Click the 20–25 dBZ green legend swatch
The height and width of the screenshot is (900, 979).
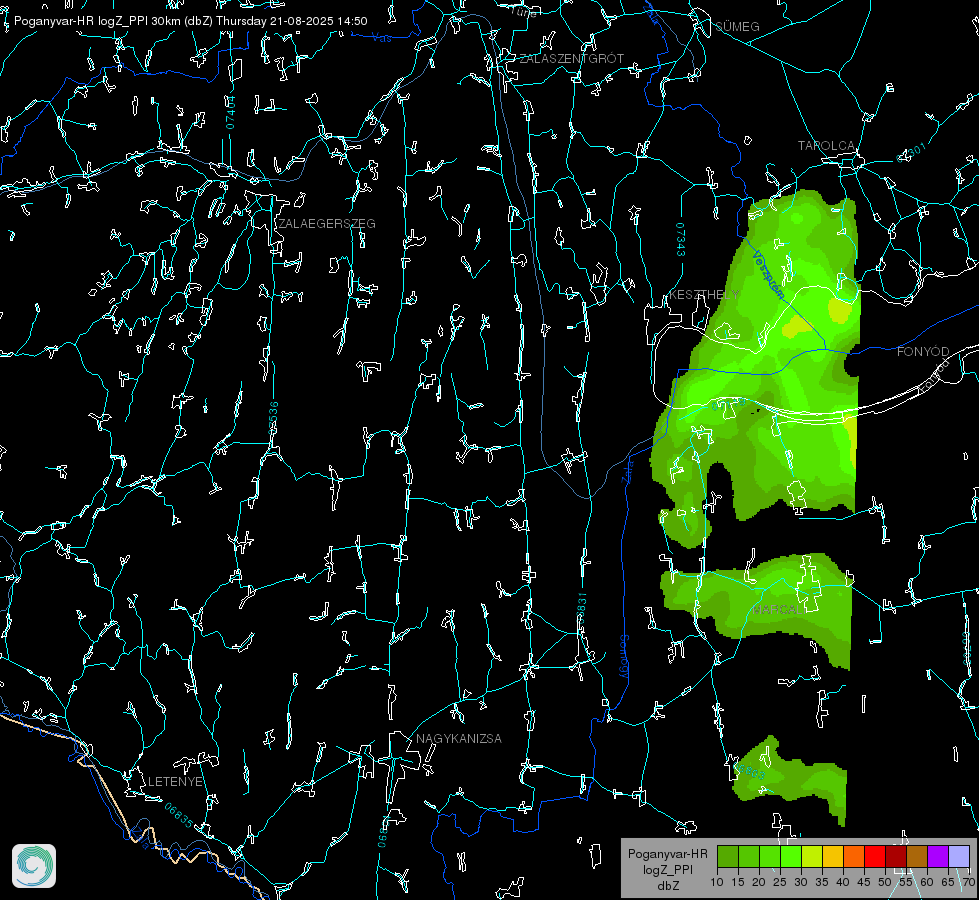click(x=770, y=857)
